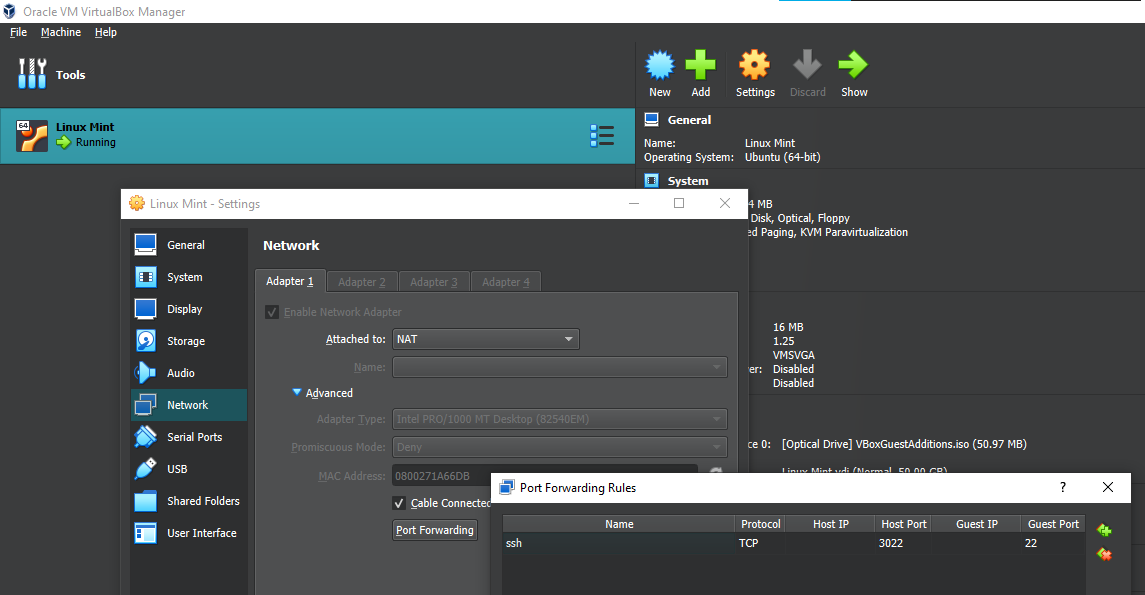
Task: Open the Shared Folders settings category
Action: [x=188, y=501]
